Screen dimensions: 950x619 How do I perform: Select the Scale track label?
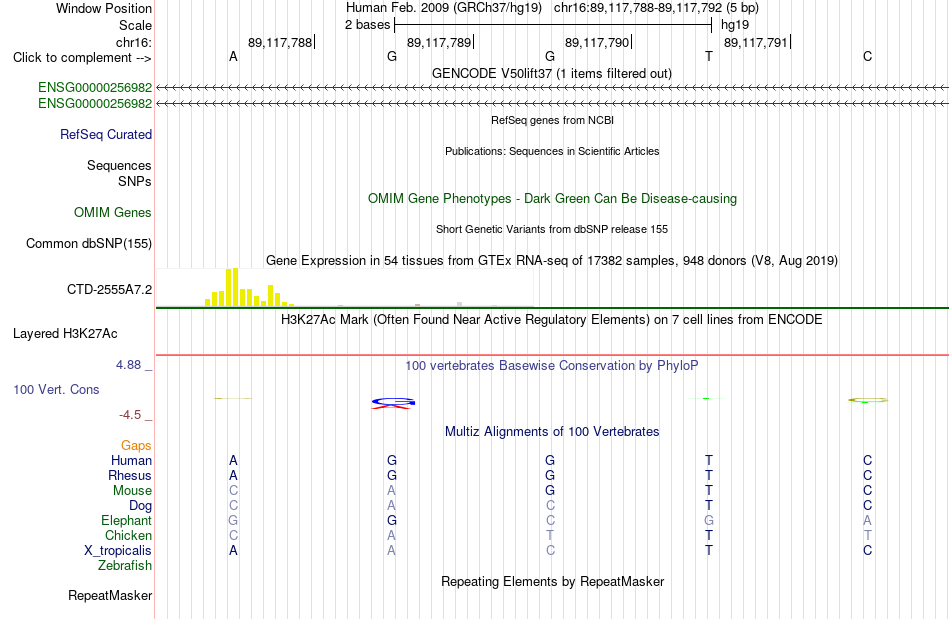[135, 25]
